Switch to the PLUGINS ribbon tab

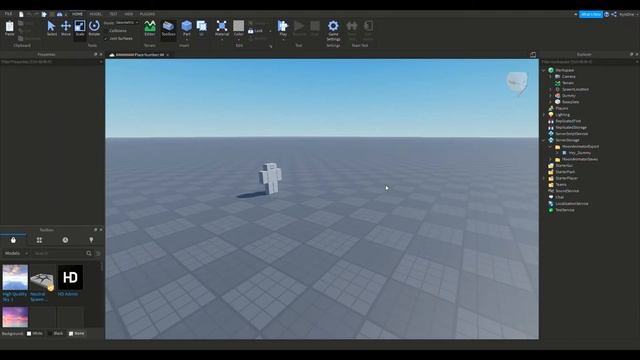[x=147, y=14]
